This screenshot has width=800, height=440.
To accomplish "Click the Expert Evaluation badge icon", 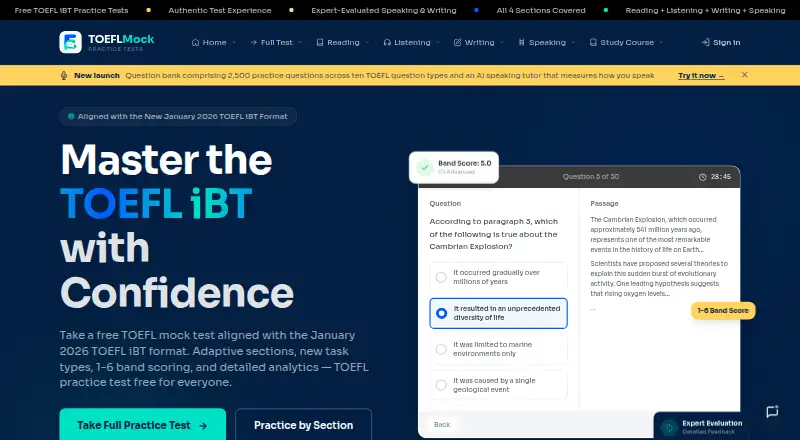I will [x=669, y=427].
